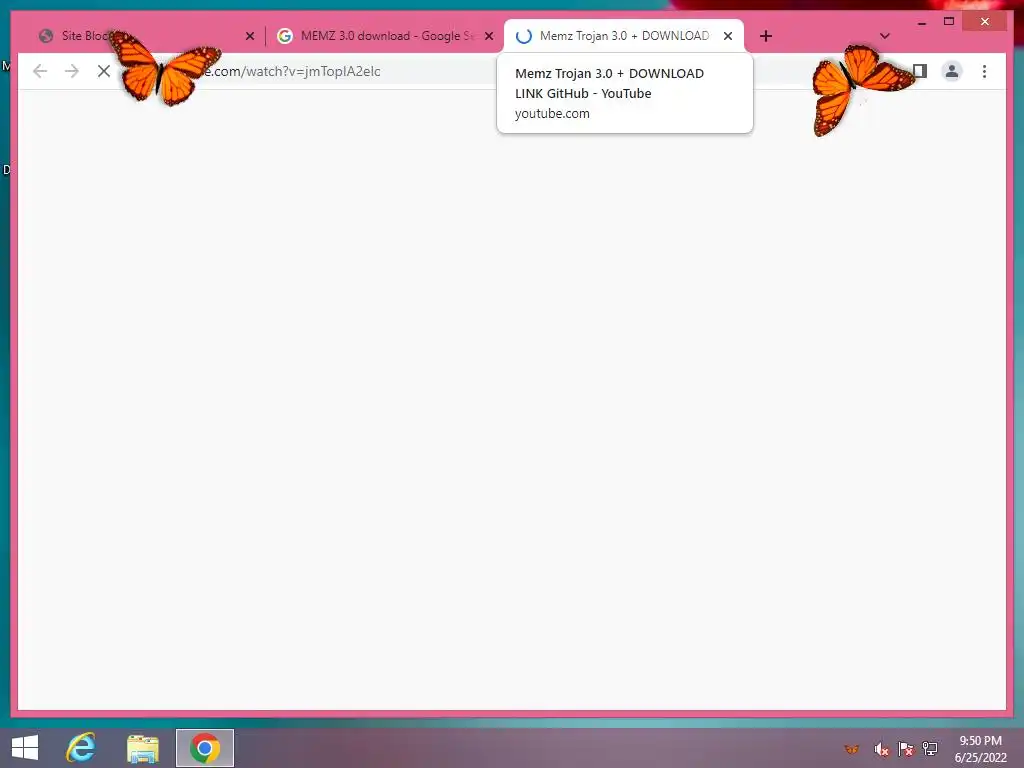
Task: Switch to the Site Blocked tab
Action: 146,36
